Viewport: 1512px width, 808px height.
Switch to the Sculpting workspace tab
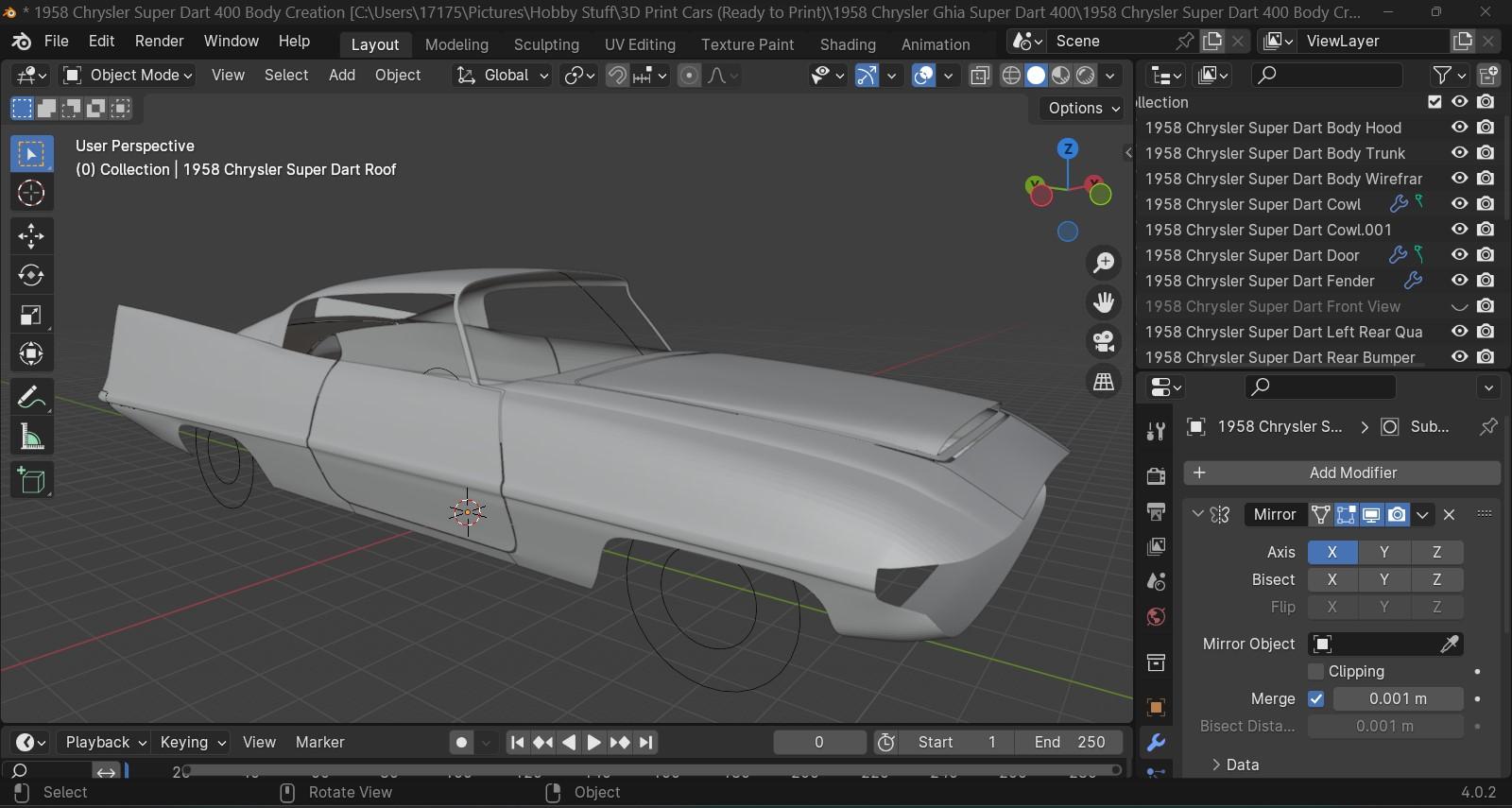(x=546, y=44)
